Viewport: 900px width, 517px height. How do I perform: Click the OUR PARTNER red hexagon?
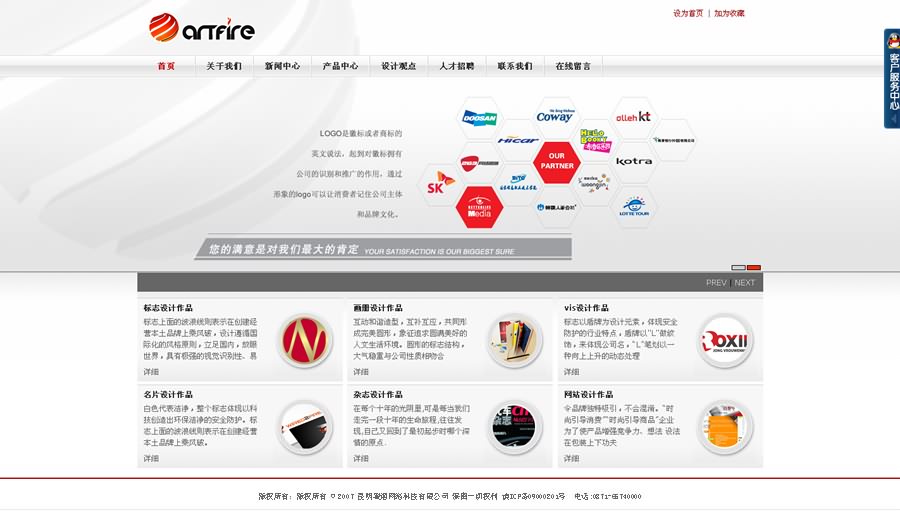click(x=556, y=161)
